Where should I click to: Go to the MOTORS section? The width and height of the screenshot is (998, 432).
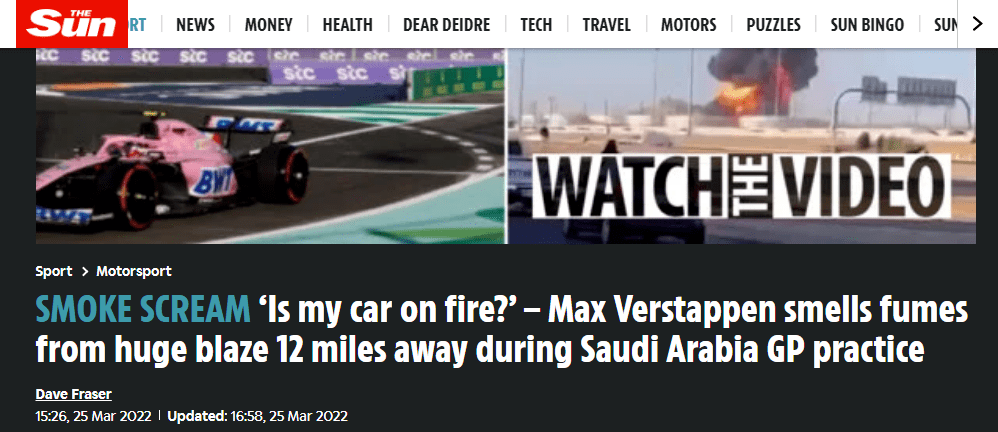click(x=689, y=25)
